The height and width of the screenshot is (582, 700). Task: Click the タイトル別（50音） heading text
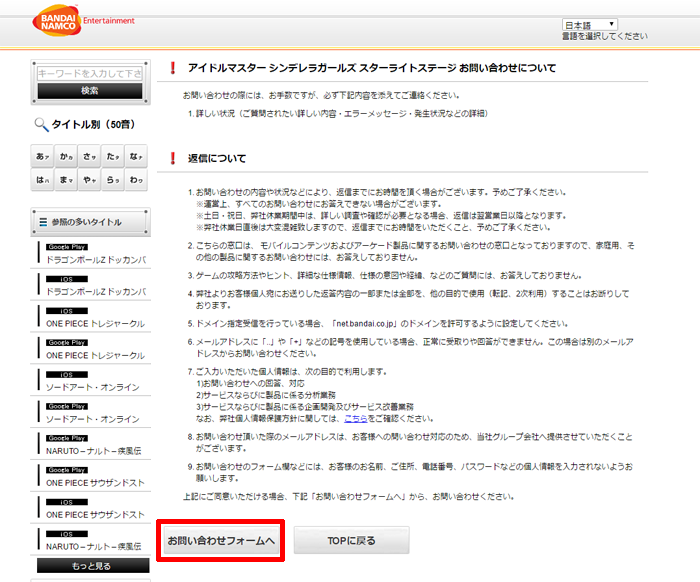(93, 125)
